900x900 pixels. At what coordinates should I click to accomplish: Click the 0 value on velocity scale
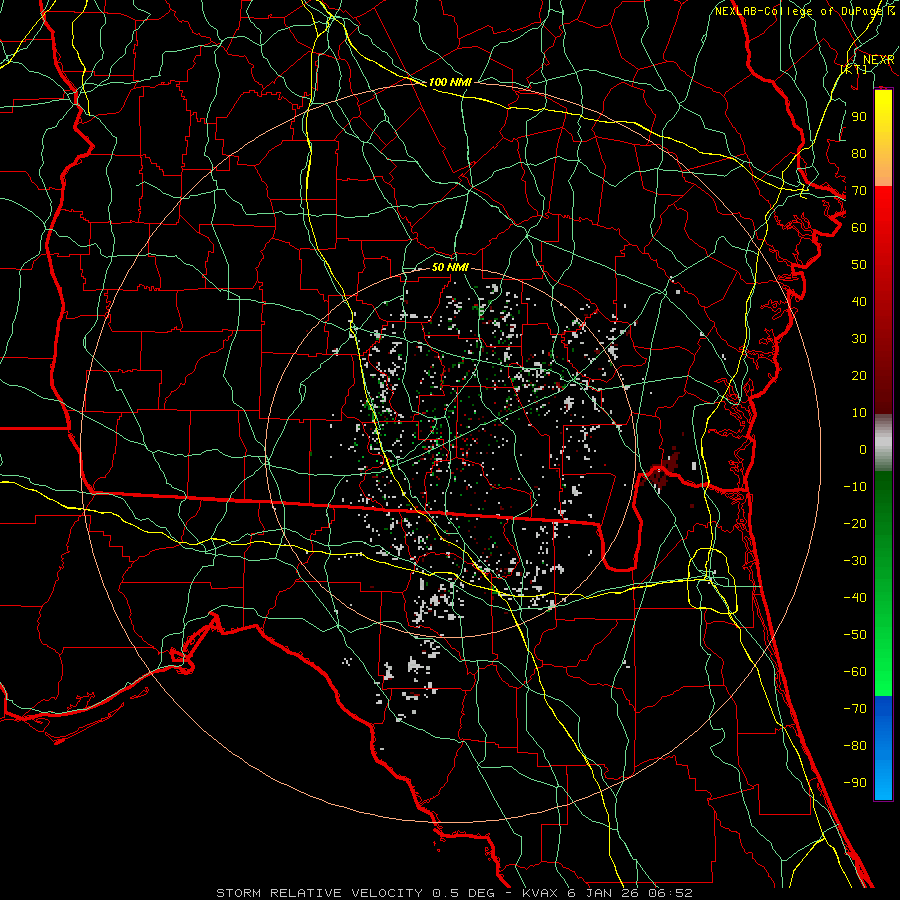tap(863, 449)
